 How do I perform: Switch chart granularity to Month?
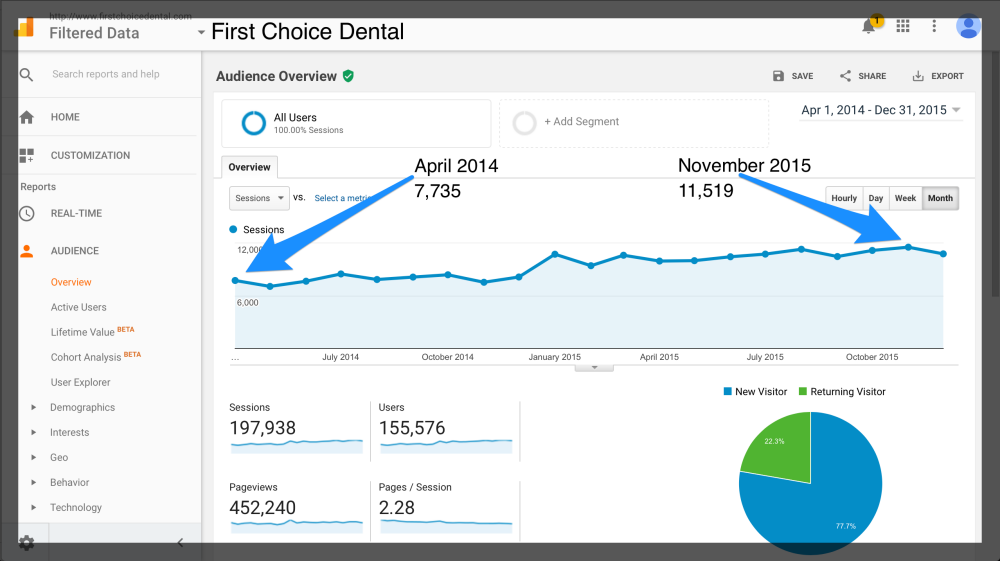tap(940, 198)
